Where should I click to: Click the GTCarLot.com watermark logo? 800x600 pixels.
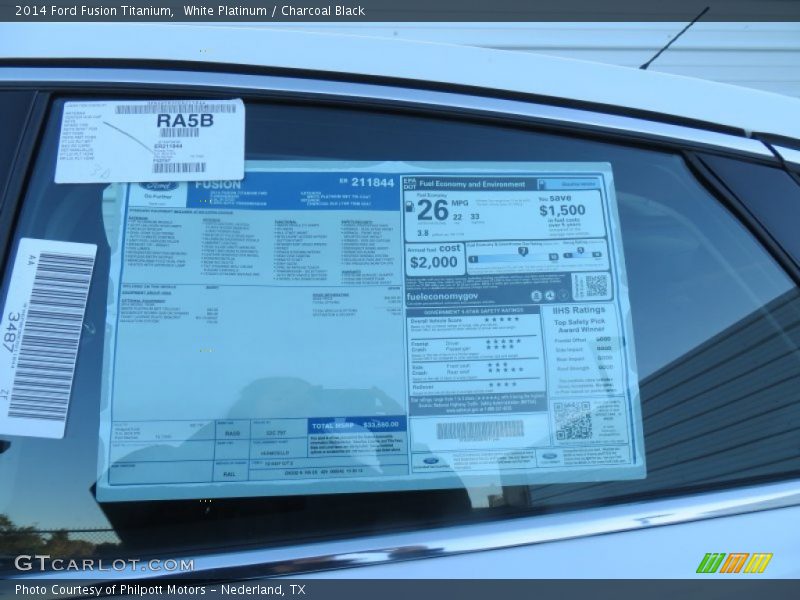[x=103, y=564]
